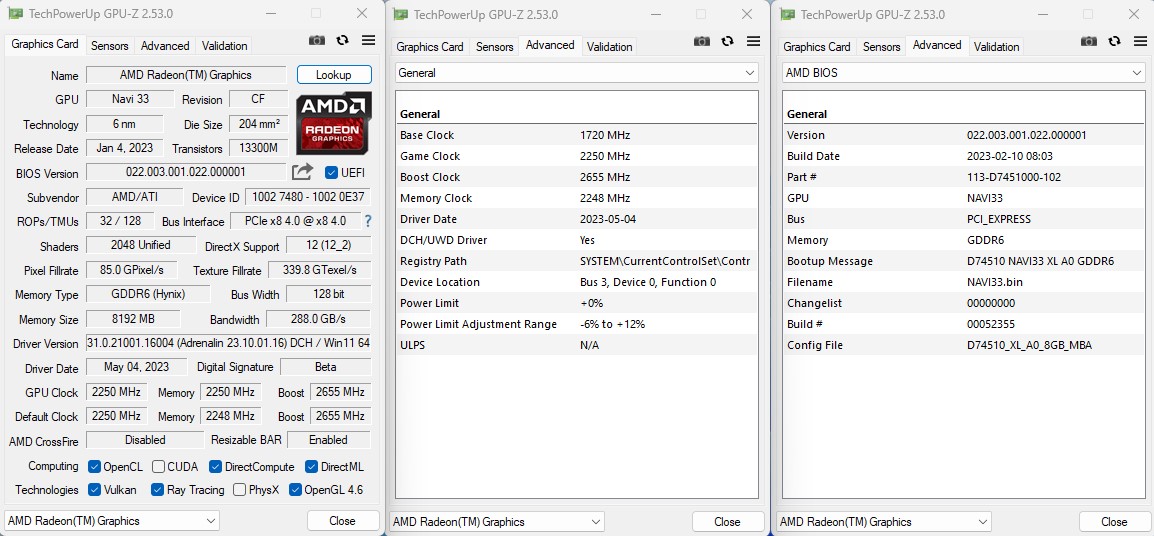Open GPU selector dropdown in left window
Image resolution: width=1154 pixels, height=536 pixels.
(112, 521)
